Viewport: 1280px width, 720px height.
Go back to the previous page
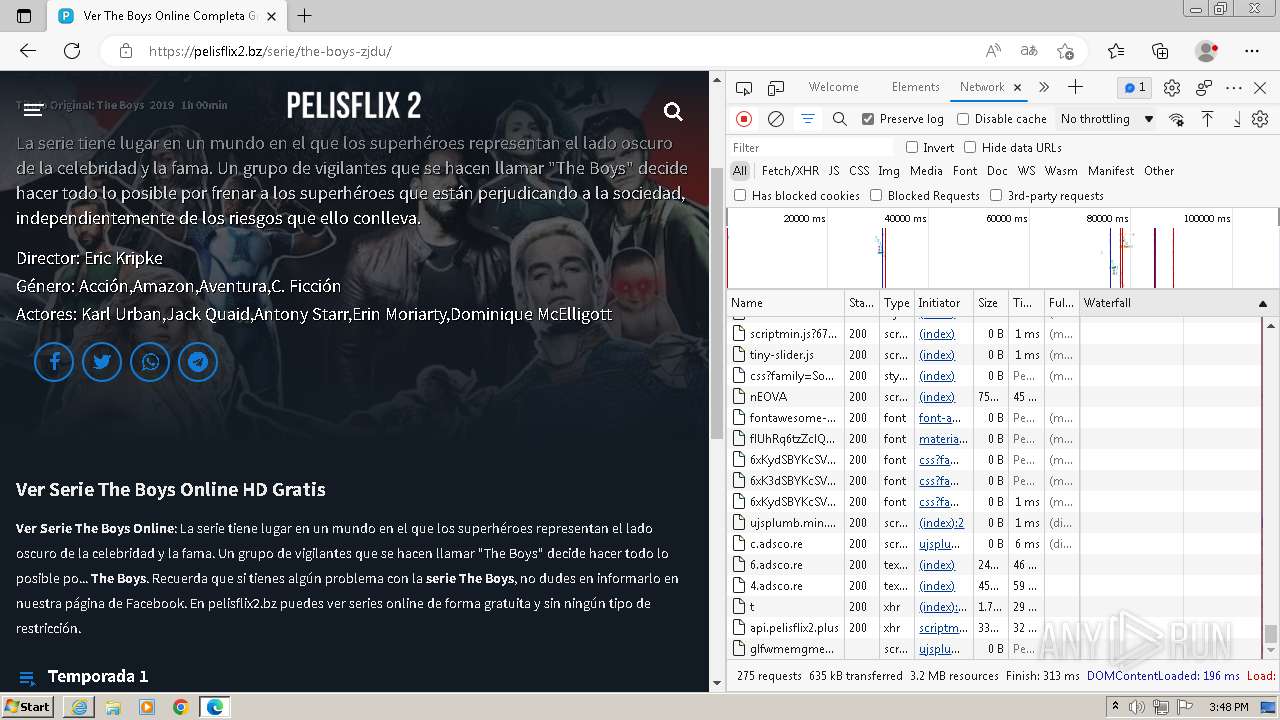point(28,51)
